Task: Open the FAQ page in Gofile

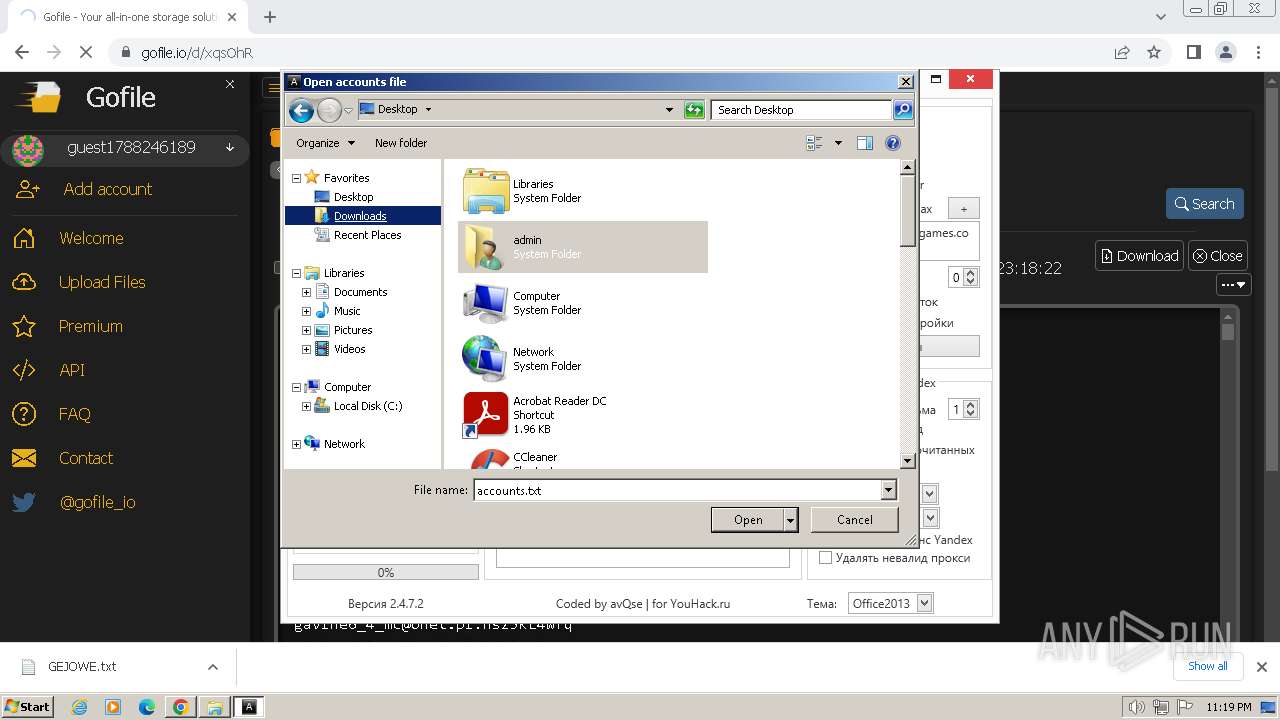Action: tap(74, 414)
